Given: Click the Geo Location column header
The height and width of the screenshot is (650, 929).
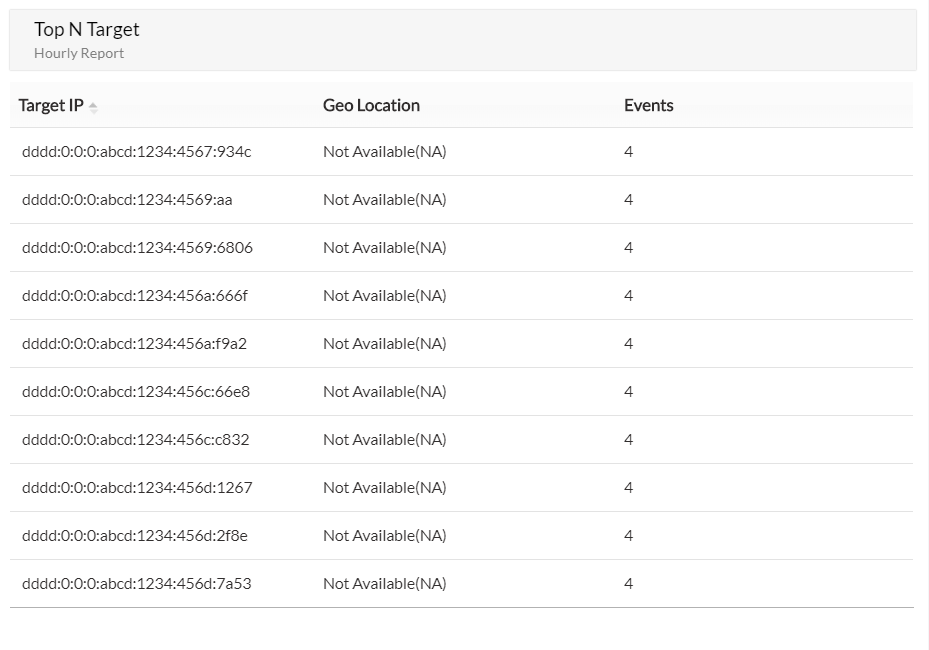Looking at the screenshot, I should tap(371, 105).
